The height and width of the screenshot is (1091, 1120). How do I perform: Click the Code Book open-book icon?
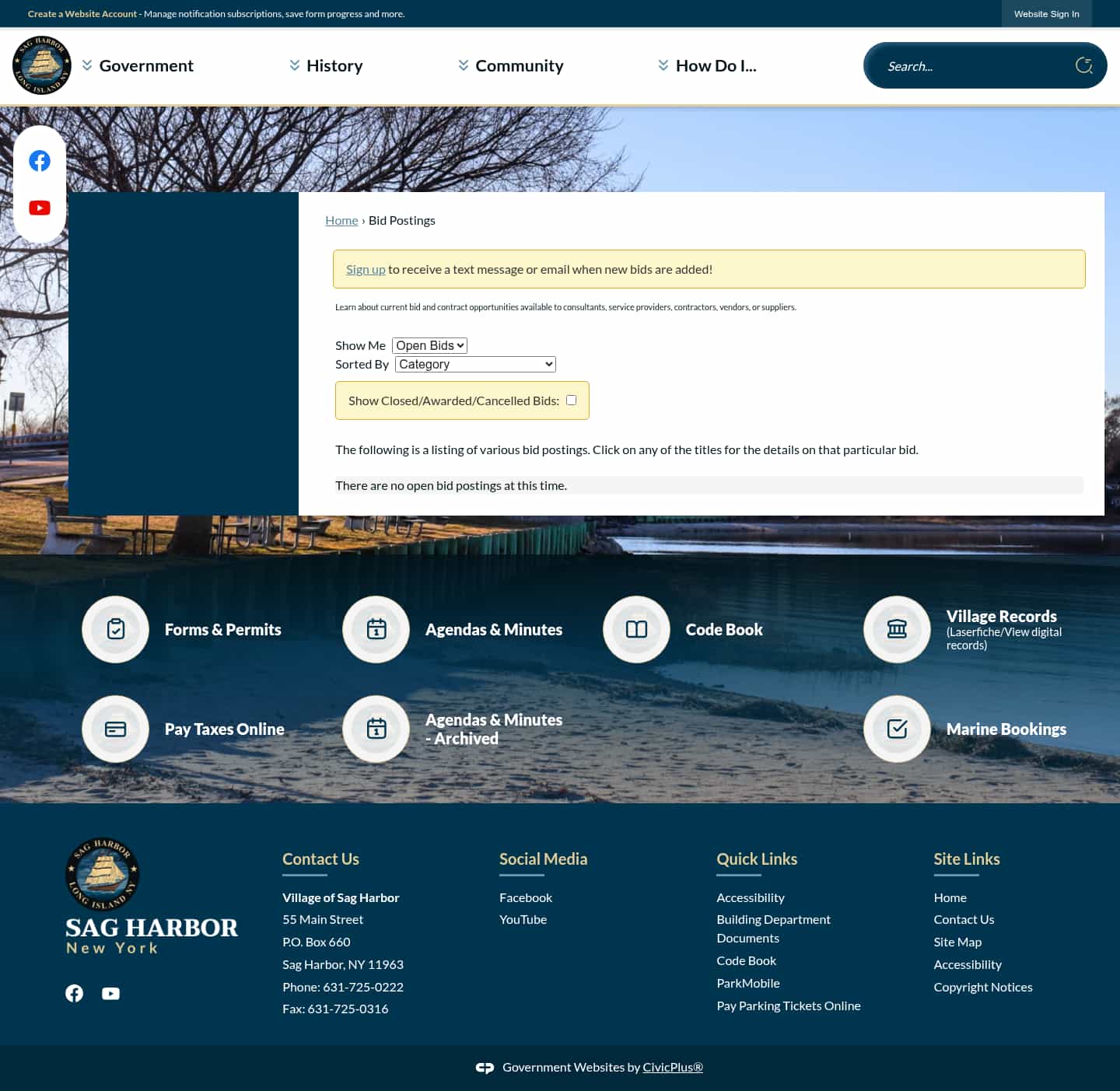click(x=636, y=629)
